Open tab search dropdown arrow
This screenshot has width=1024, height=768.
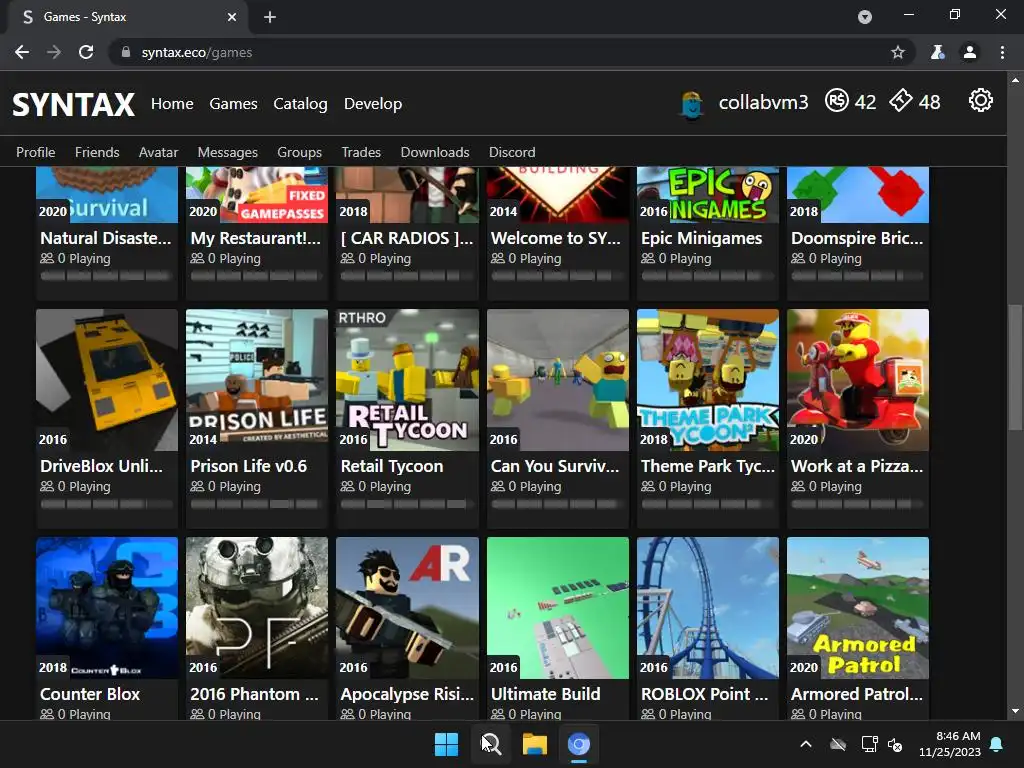tap(865, 17)
